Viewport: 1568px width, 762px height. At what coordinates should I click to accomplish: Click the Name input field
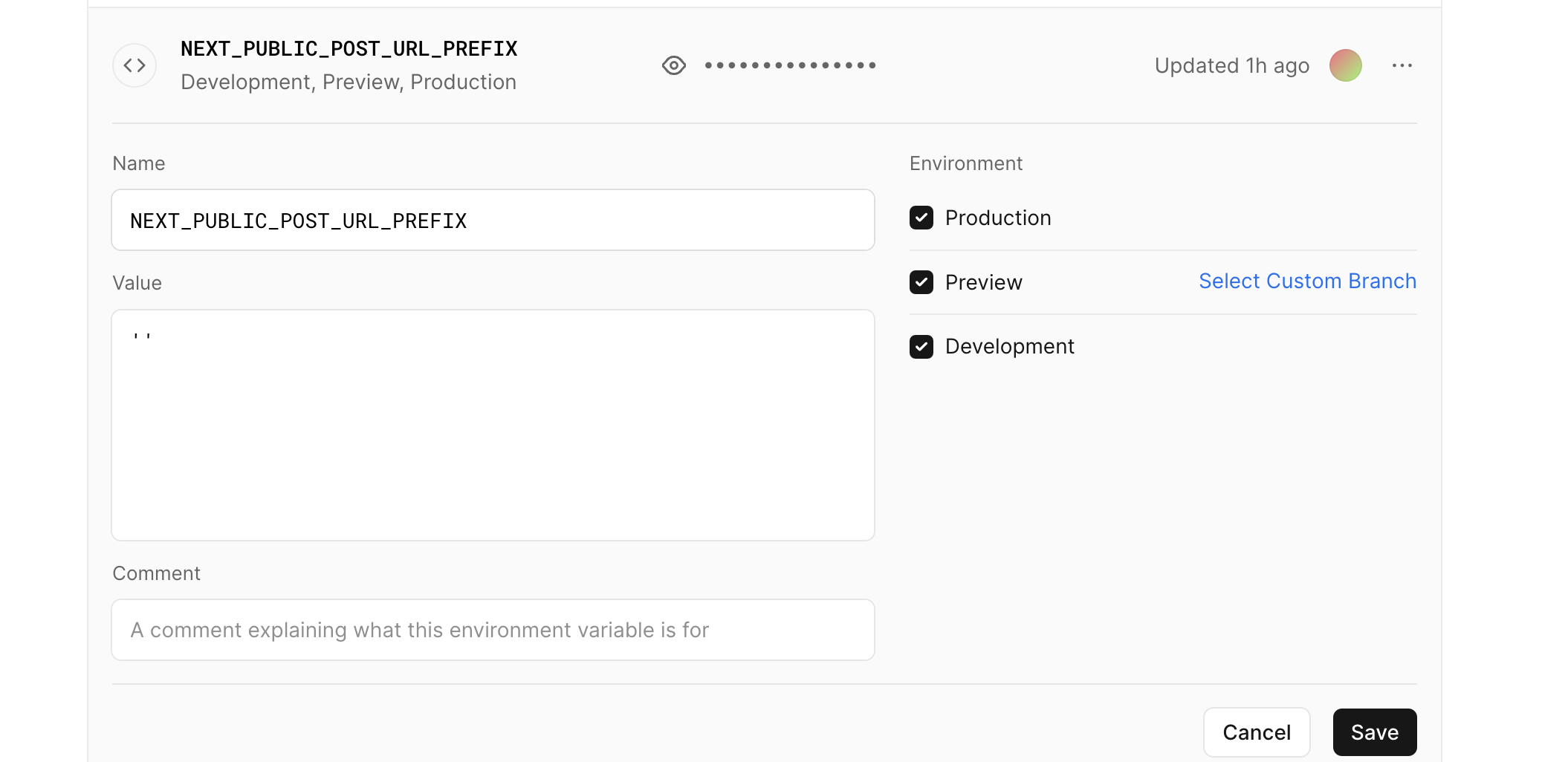[493, 220]
